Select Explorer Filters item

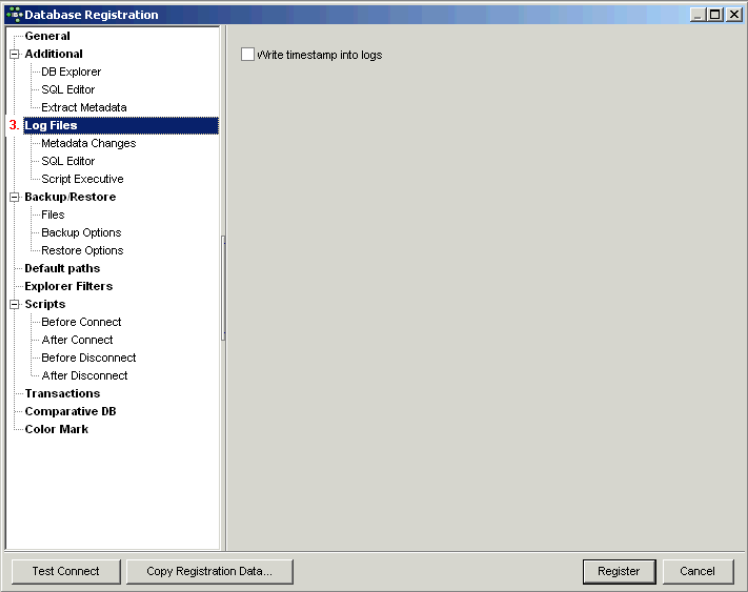coord(68,286)
